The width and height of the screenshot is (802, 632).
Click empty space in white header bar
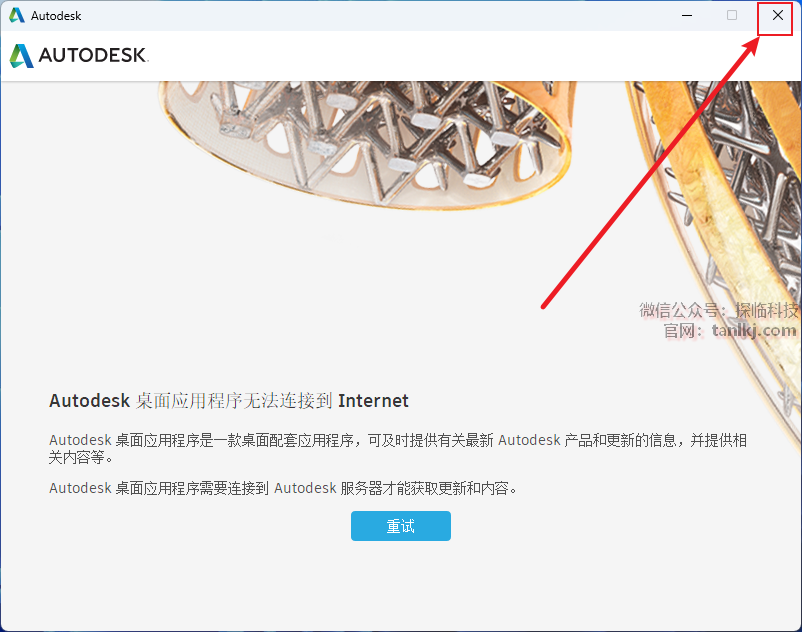(409, 56)
